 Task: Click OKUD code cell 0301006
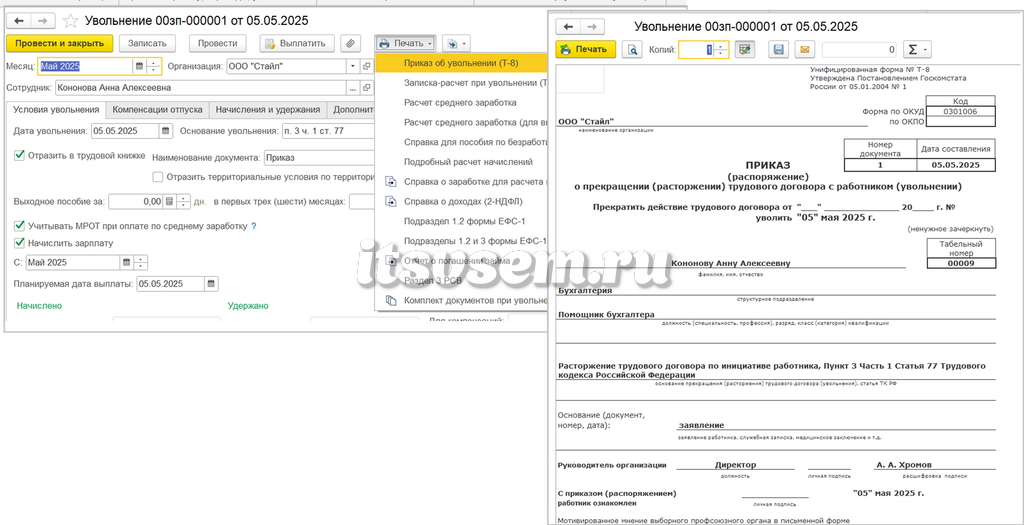point(961,111)
